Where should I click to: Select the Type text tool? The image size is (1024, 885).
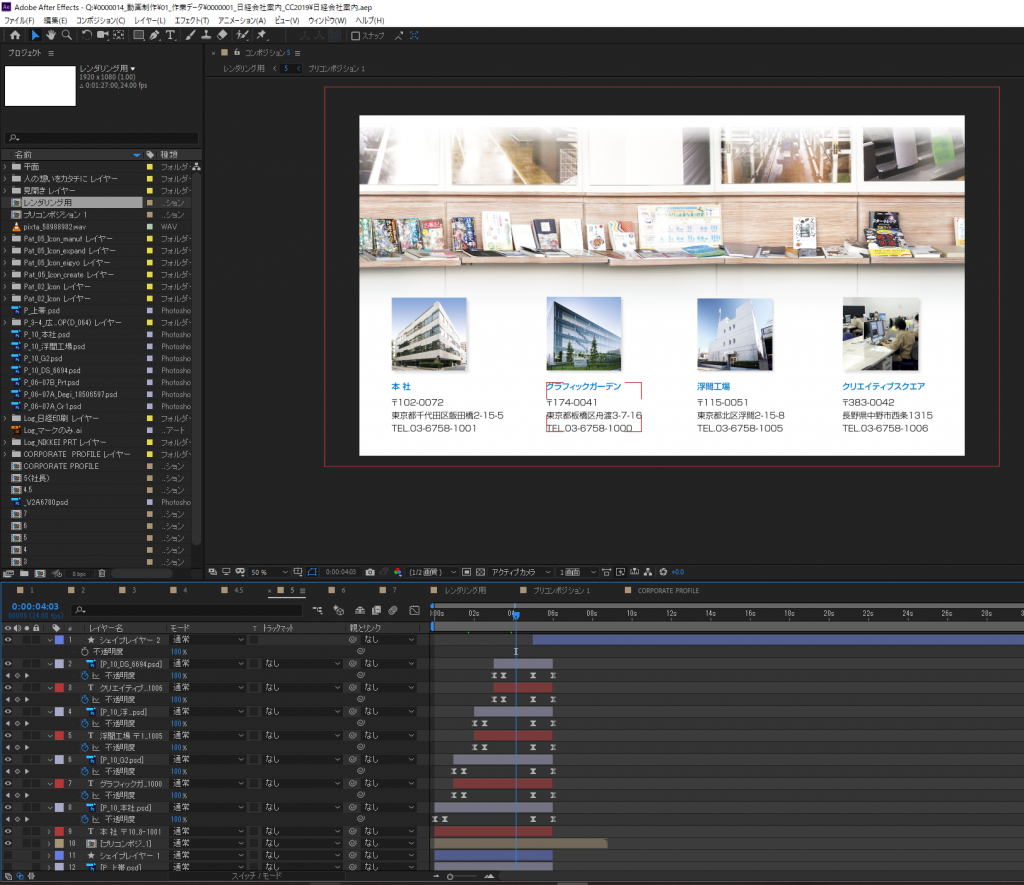(x=170, y=35)
